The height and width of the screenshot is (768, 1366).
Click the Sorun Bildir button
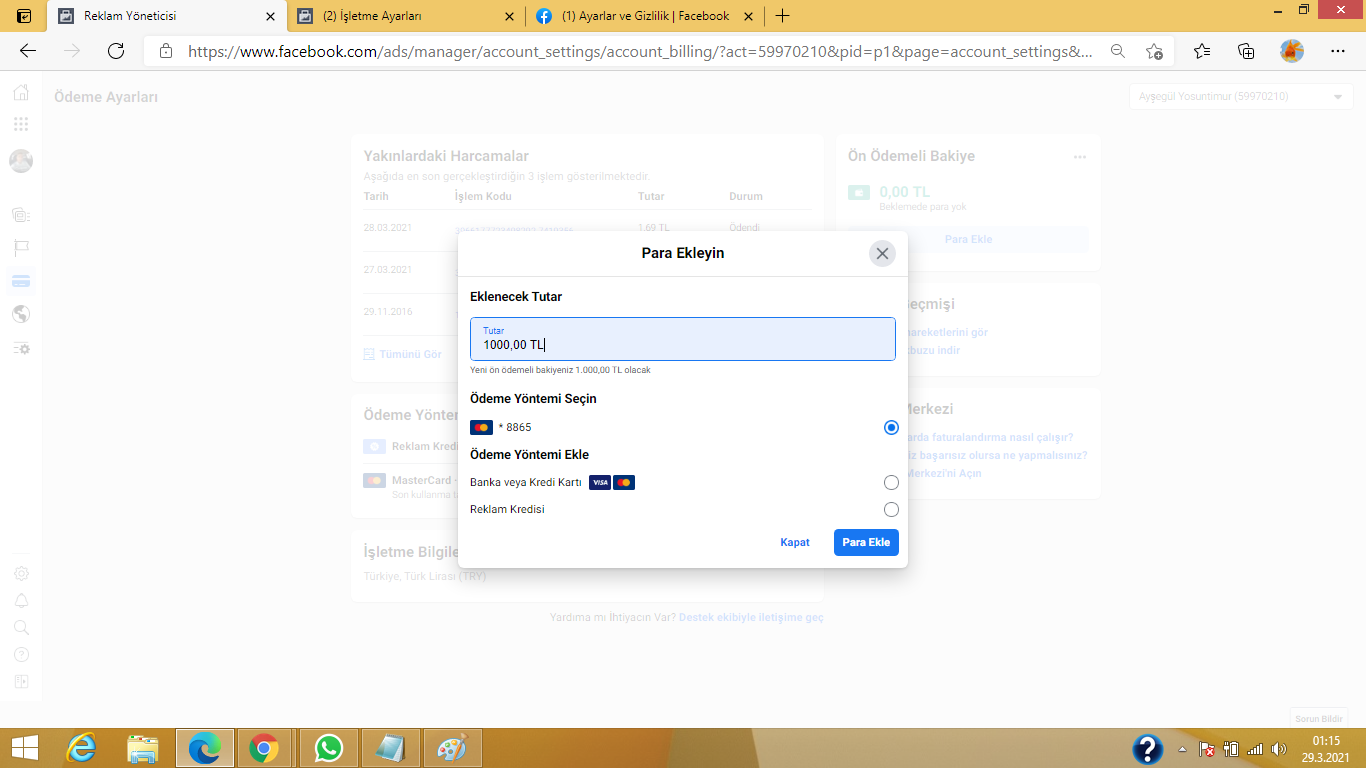(1319, 719)
